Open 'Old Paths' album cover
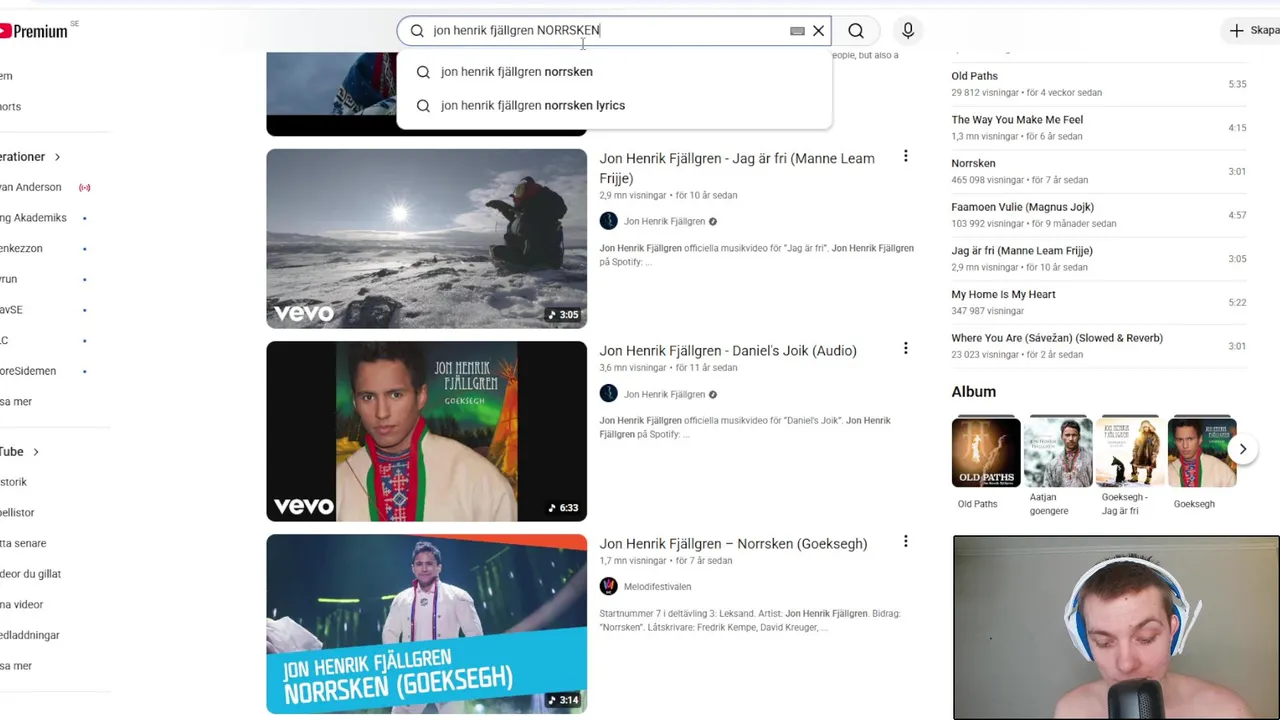Screen dimensions: 1280x720 tap(985, 452)
